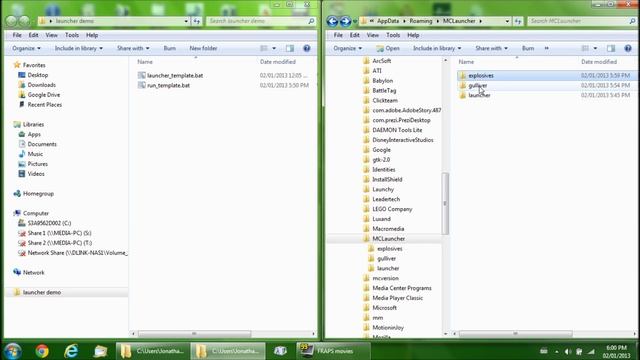Click horizontal scrollbar in launcher demo file list
640x360 pixels.
(194, 334)
